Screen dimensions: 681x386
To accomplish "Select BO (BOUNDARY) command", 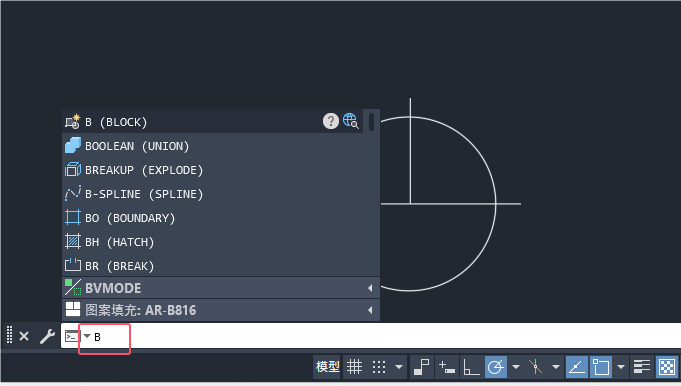I will click(x=221, y=218).
